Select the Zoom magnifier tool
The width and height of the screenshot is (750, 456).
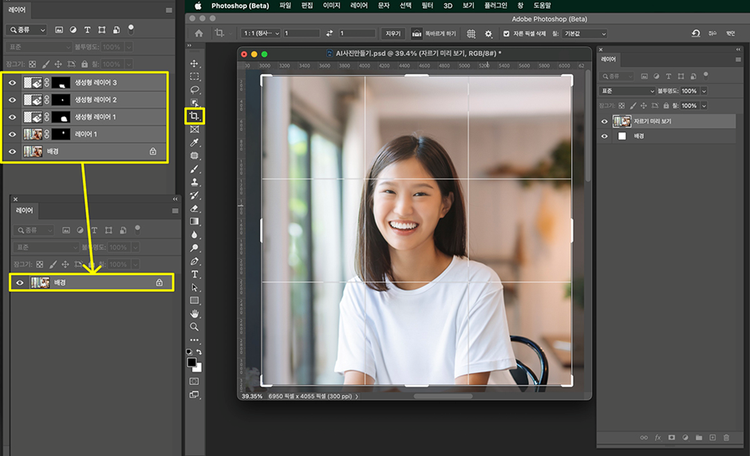(194, 327)
